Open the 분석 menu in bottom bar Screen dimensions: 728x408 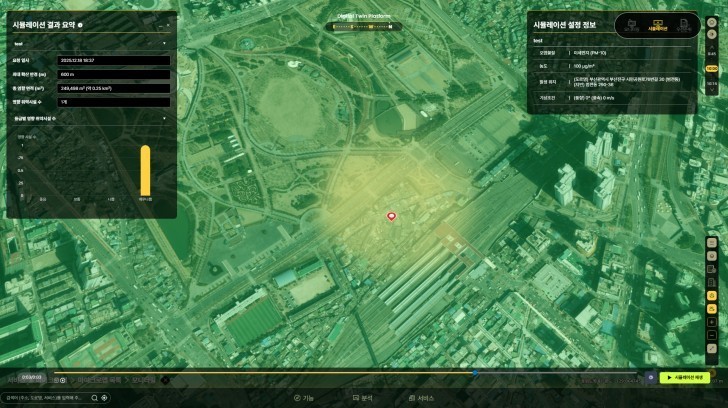(362, 398)
